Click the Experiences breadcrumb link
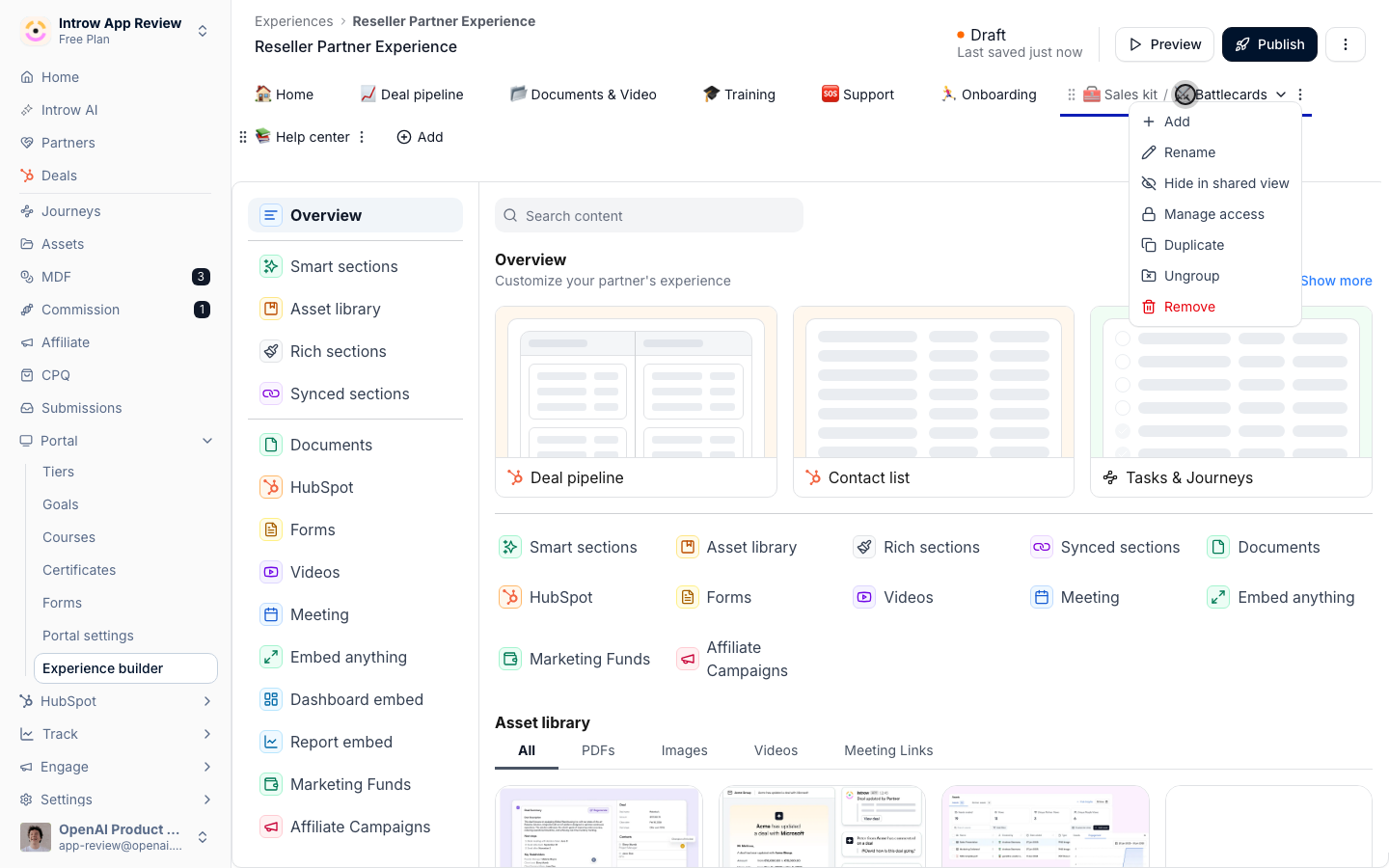 tap(293, 21)
